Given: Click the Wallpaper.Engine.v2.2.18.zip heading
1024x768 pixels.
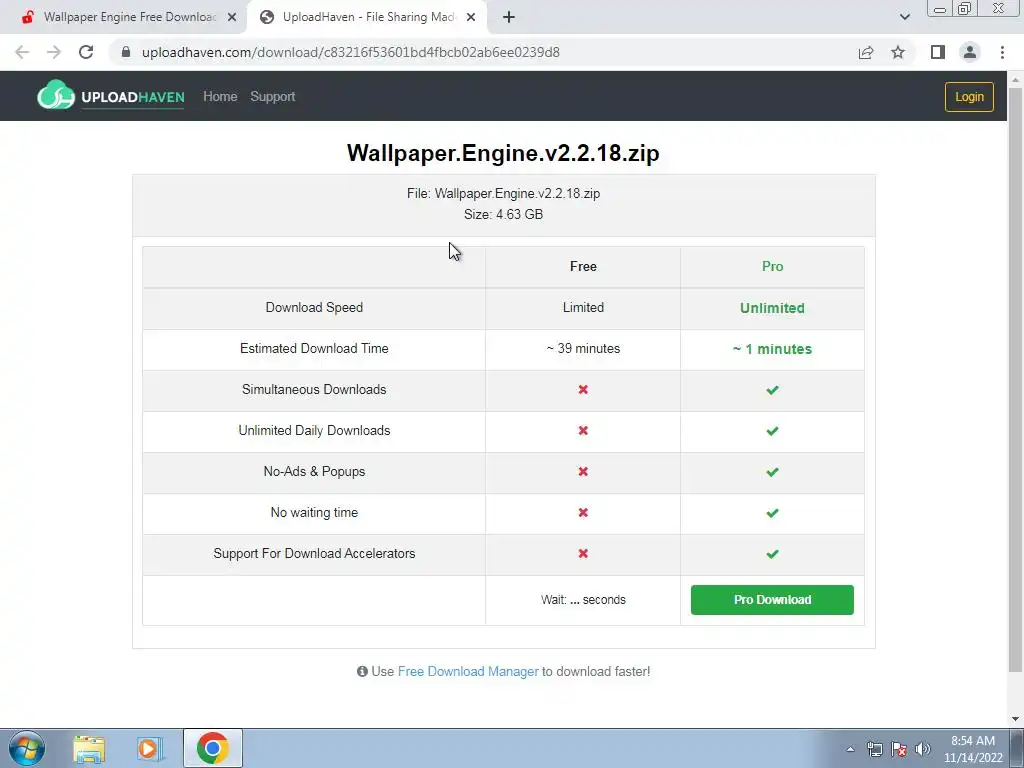Looking at the screenshot, I should click(x=503, y=153).
